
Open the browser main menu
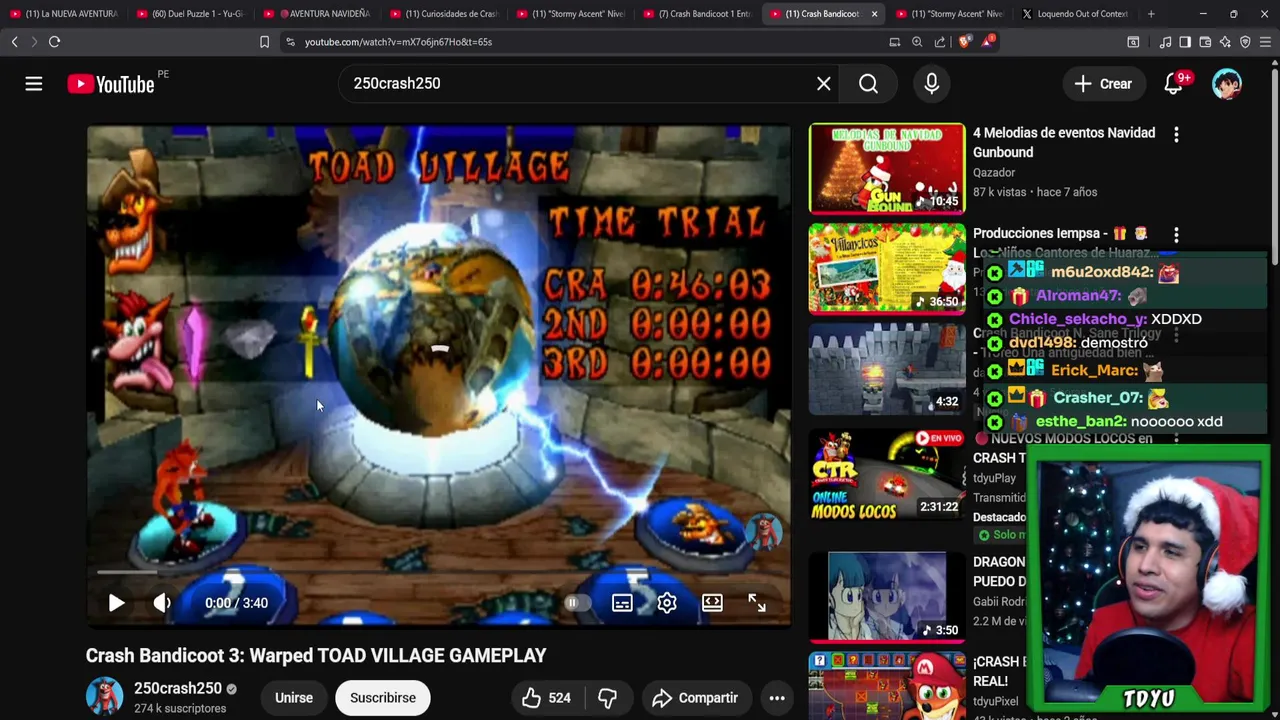(x=1266, y=42)
